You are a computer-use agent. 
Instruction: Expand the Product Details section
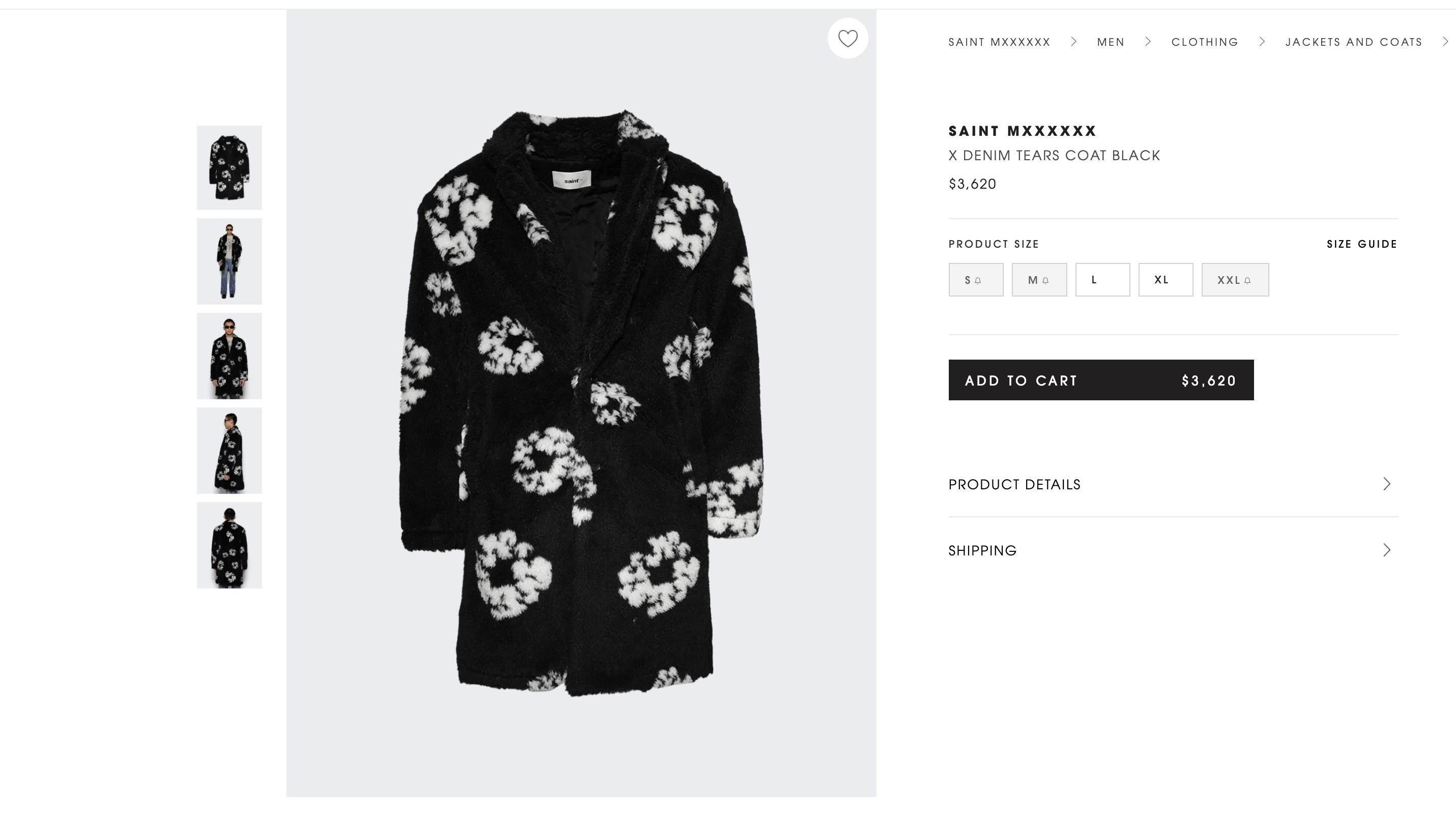tap(1173, 484)
